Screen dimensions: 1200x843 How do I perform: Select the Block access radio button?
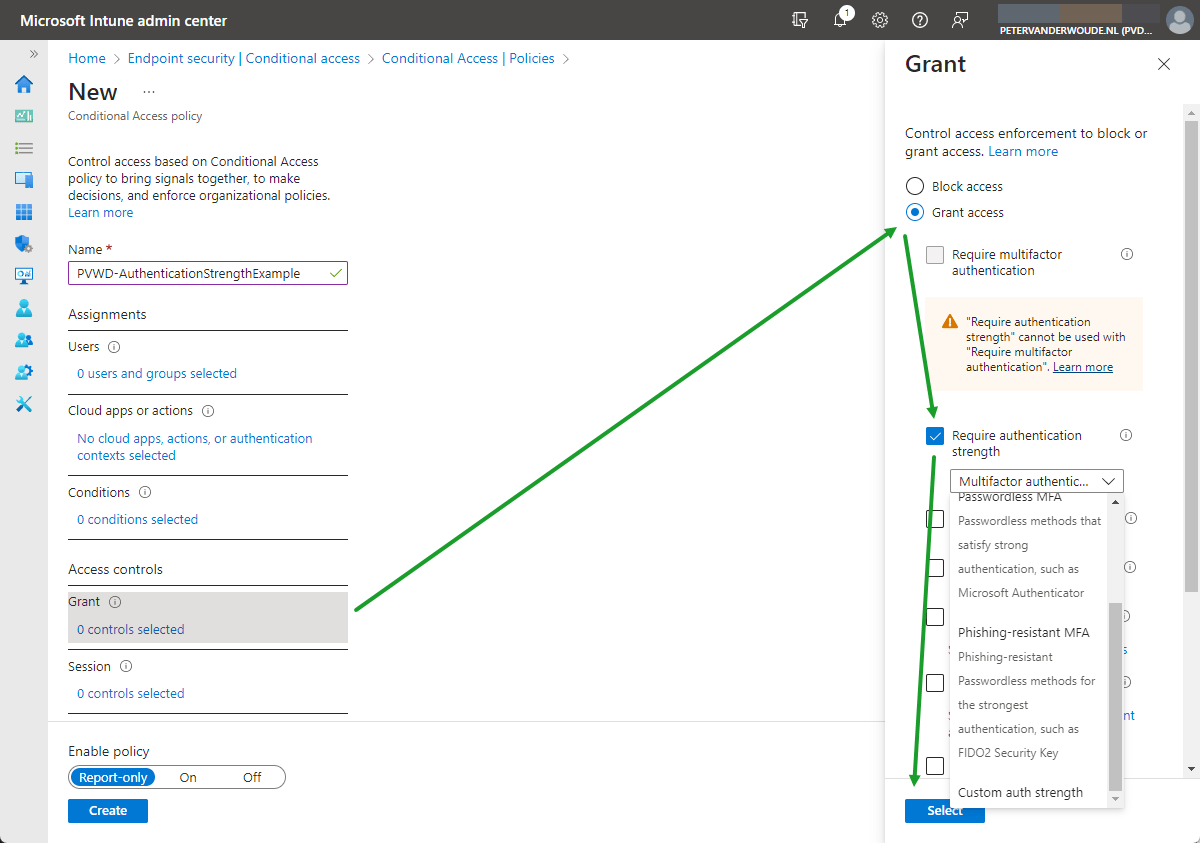click(x=915, y=186)
